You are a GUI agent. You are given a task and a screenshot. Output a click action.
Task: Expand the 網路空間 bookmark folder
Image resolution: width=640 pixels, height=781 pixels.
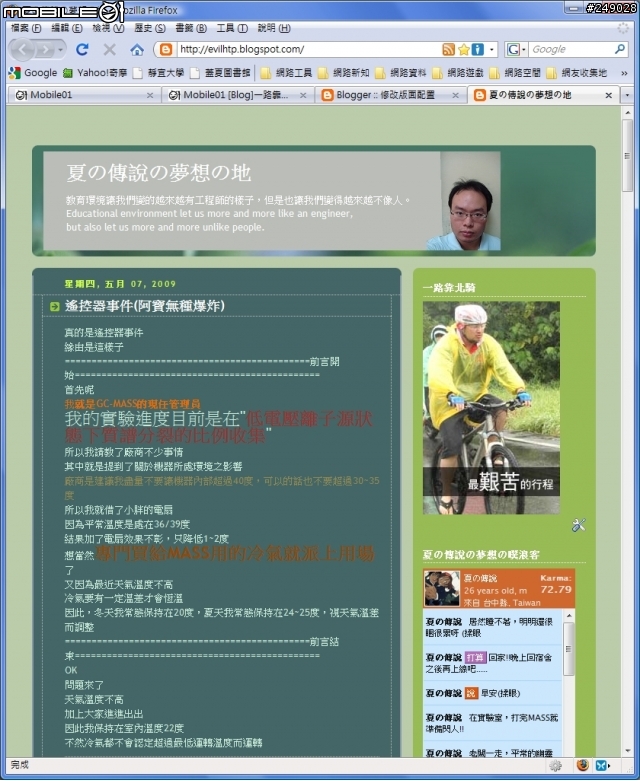515,73
